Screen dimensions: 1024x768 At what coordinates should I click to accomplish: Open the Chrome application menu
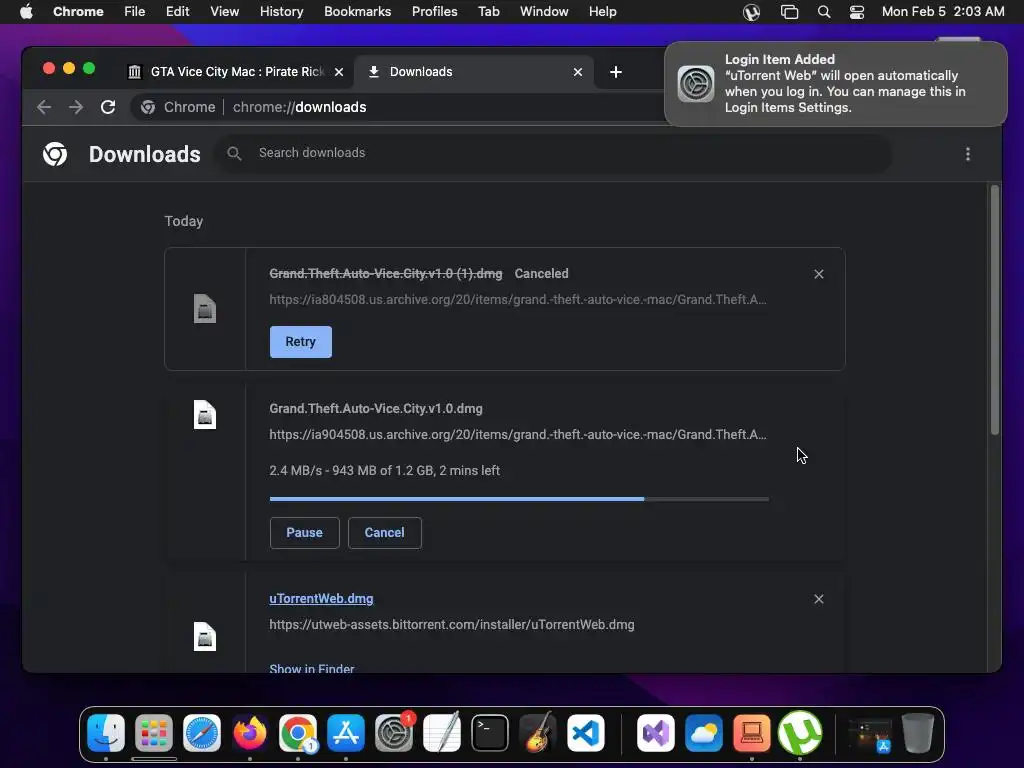[x=78, y=12]
